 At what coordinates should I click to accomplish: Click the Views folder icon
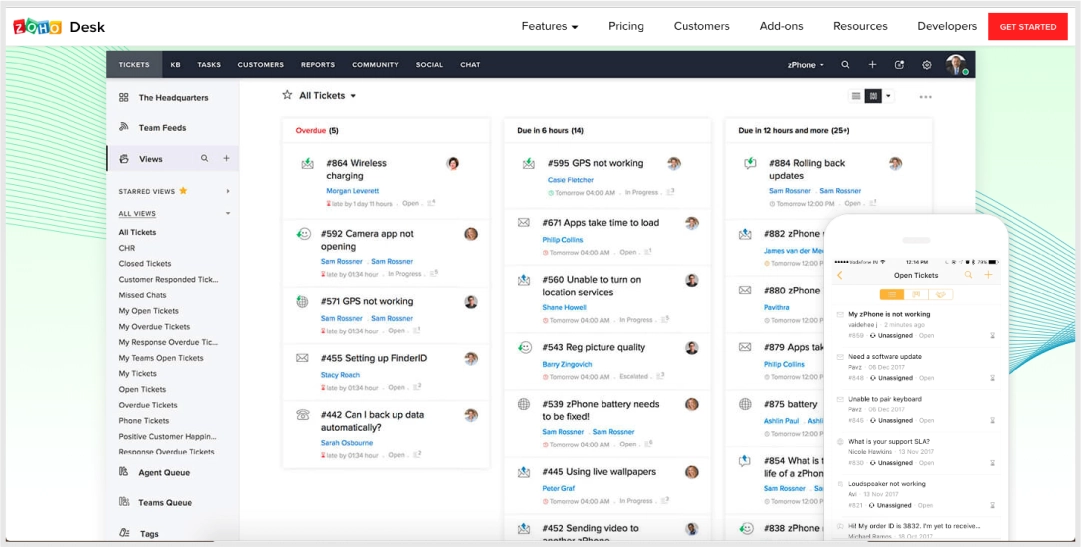[123, 159]
